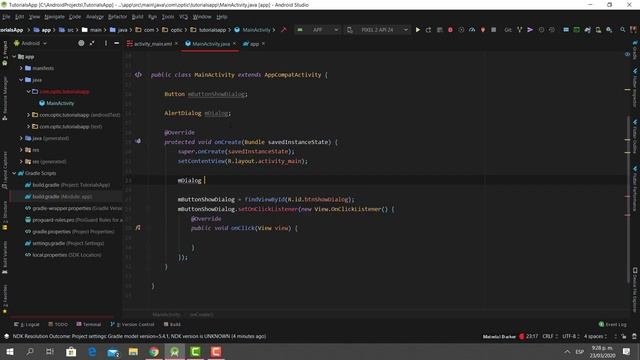Viewport: 640px width, 360px height.
Task: Open the Android project view dropdown
Action: coord(31,43)
